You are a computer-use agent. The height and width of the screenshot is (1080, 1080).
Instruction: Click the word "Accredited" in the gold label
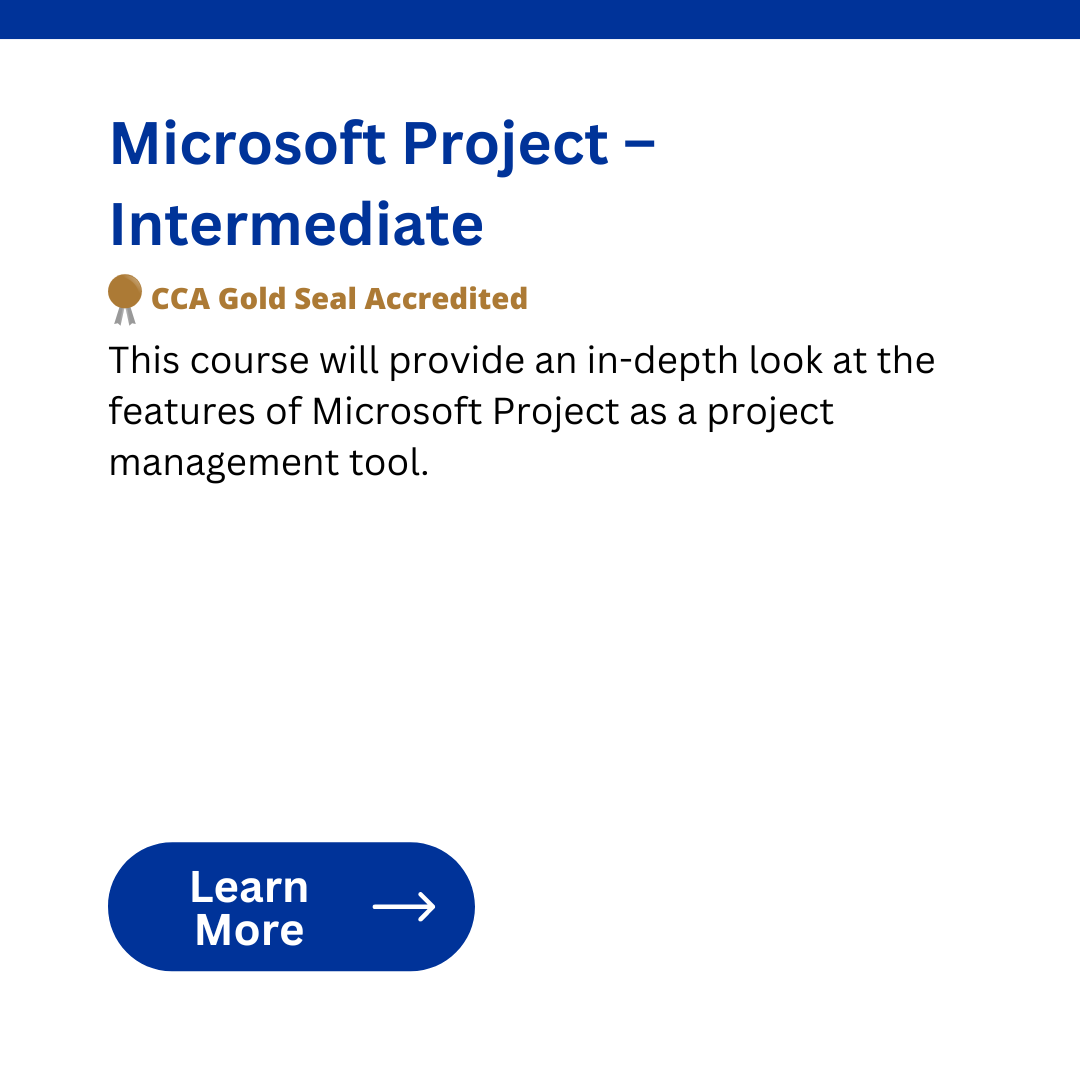(446, 299)
